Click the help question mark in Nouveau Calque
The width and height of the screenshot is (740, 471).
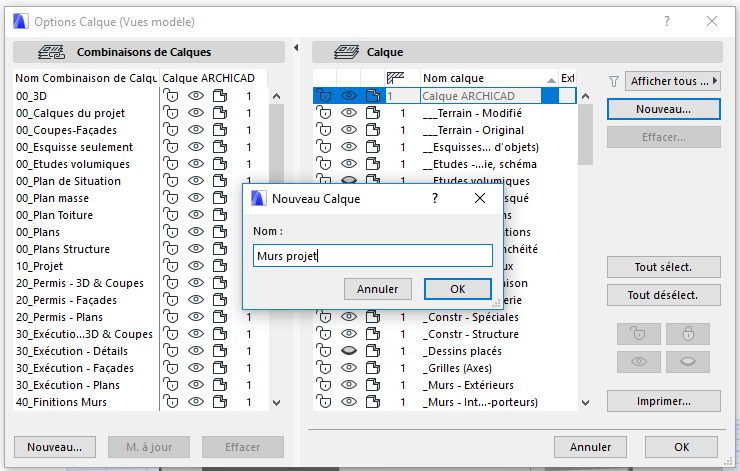[x=436, y=199]
